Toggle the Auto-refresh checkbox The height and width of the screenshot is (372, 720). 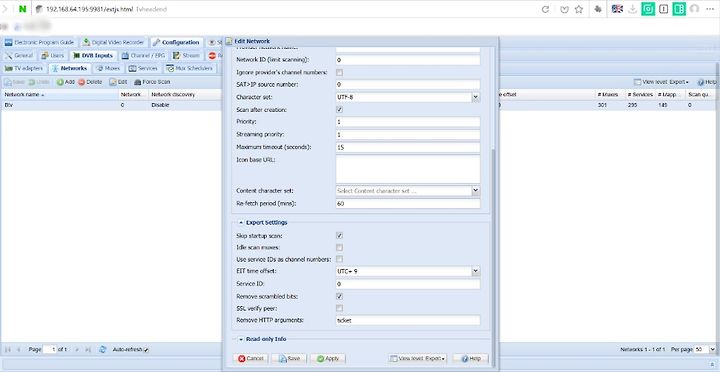coord(146,350)
